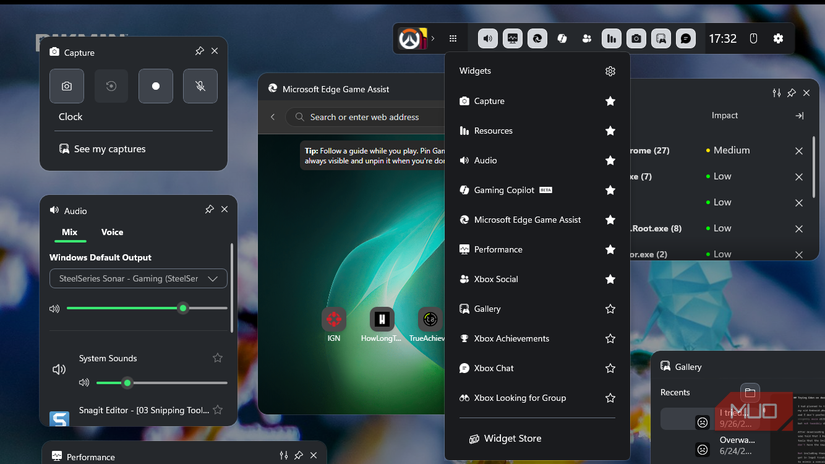Unfavorite the Audio widget star
The height and width of the screenshot is (464, 825).
[610, 160]
